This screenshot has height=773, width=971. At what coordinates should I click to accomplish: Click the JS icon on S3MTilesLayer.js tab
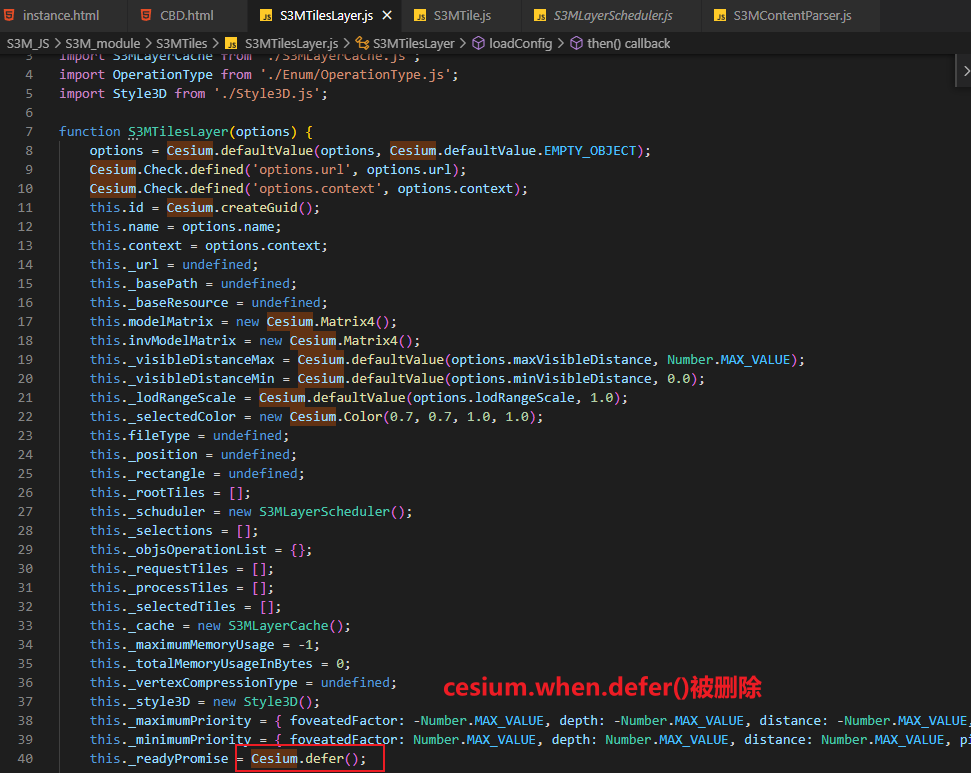point(266,15)
